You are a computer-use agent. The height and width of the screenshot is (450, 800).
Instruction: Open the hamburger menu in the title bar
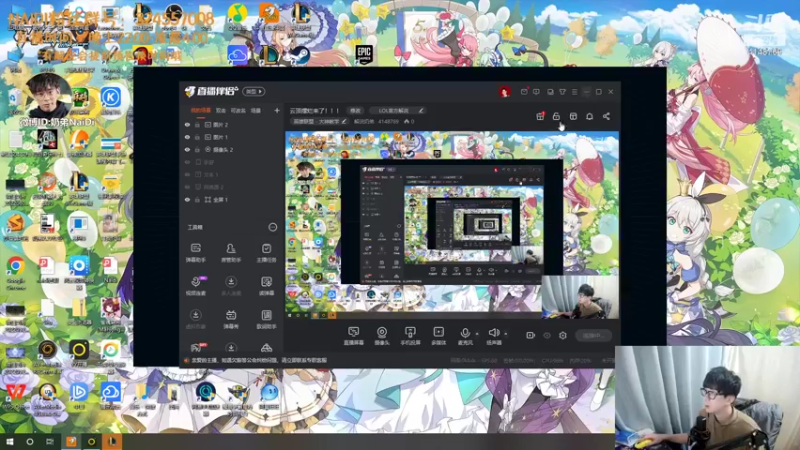point(574,92)
